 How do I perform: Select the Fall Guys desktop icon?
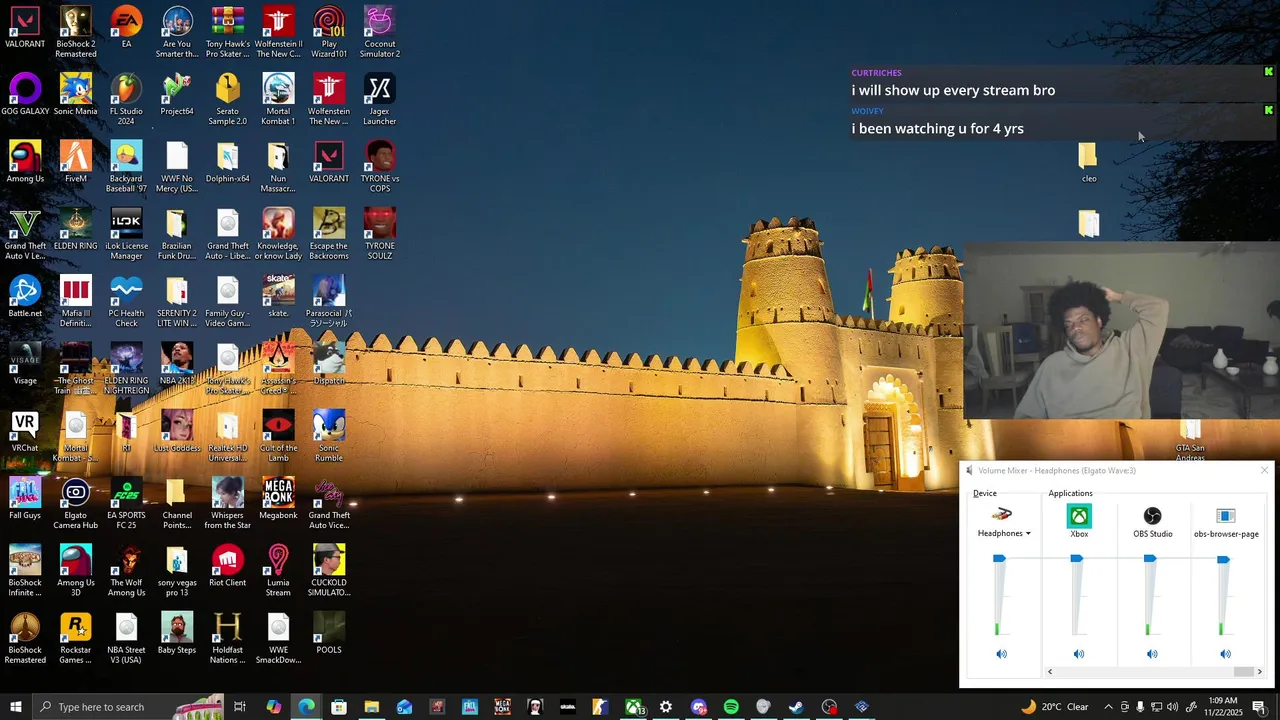point(25,498)
